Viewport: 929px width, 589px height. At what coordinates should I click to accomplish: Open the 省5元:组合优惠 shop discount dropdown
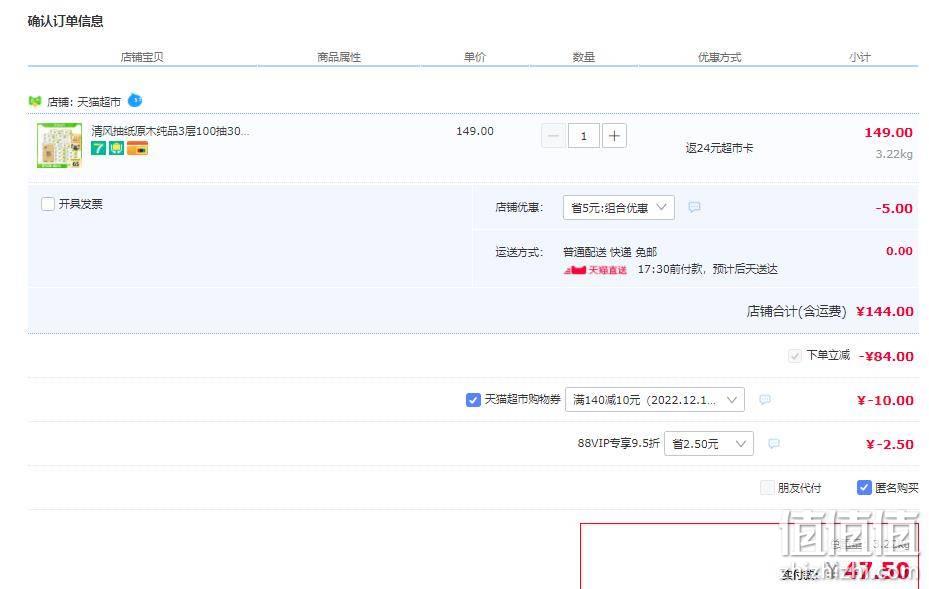click(619, 207)
